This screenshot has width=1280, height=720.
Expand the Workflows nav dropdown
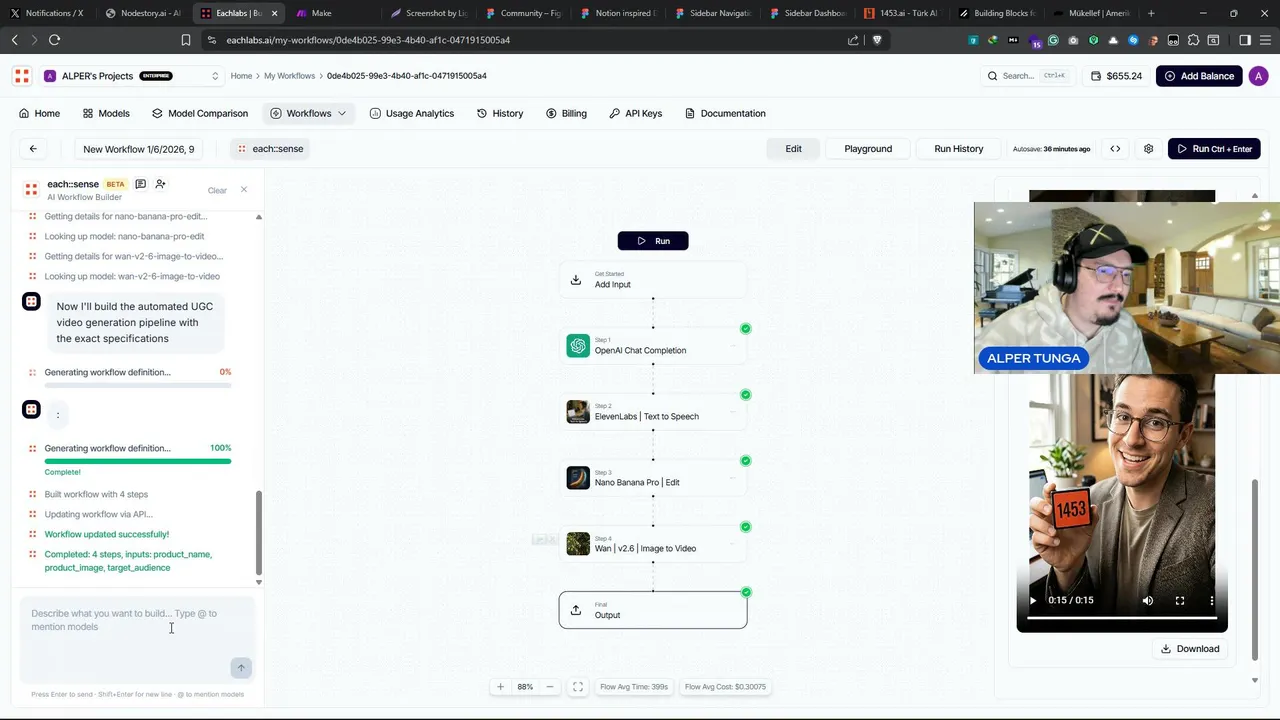pyautogui.click(x=309, y=113)
